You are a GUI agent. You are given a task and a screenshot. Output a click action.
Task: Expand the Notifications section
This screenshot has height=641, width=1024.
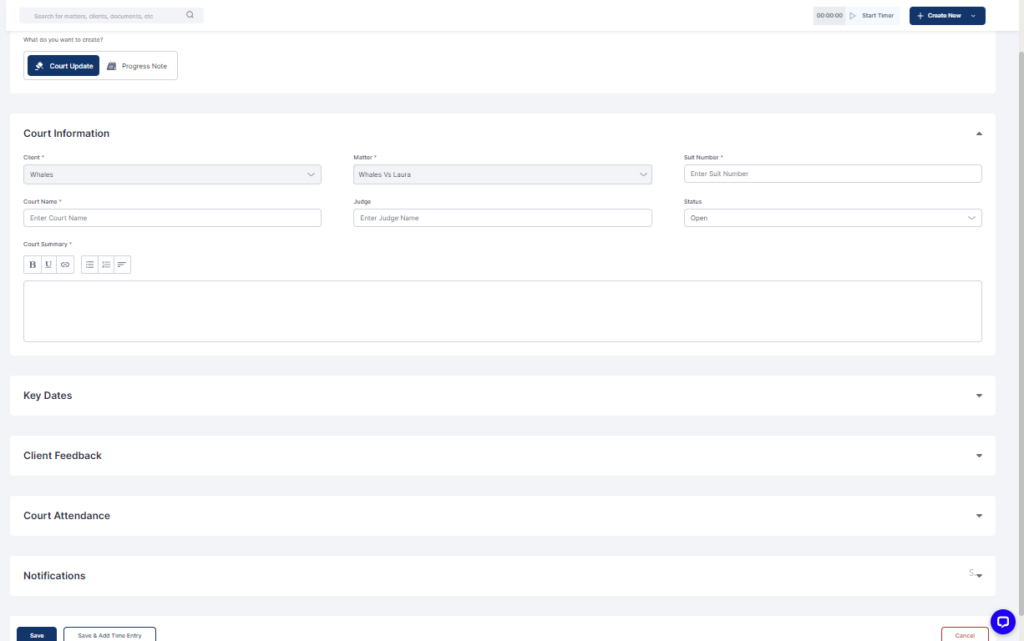pyautogui.click(x=979, y=576)
